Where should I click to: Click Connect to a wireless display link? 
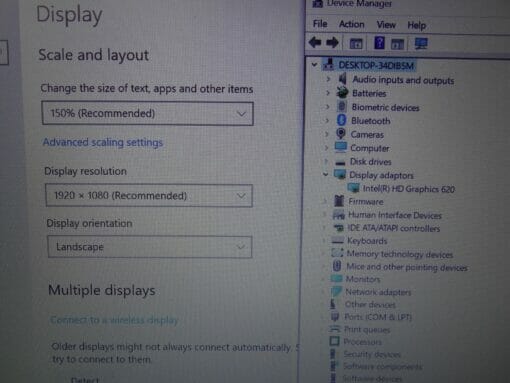[x=114, y=320]
